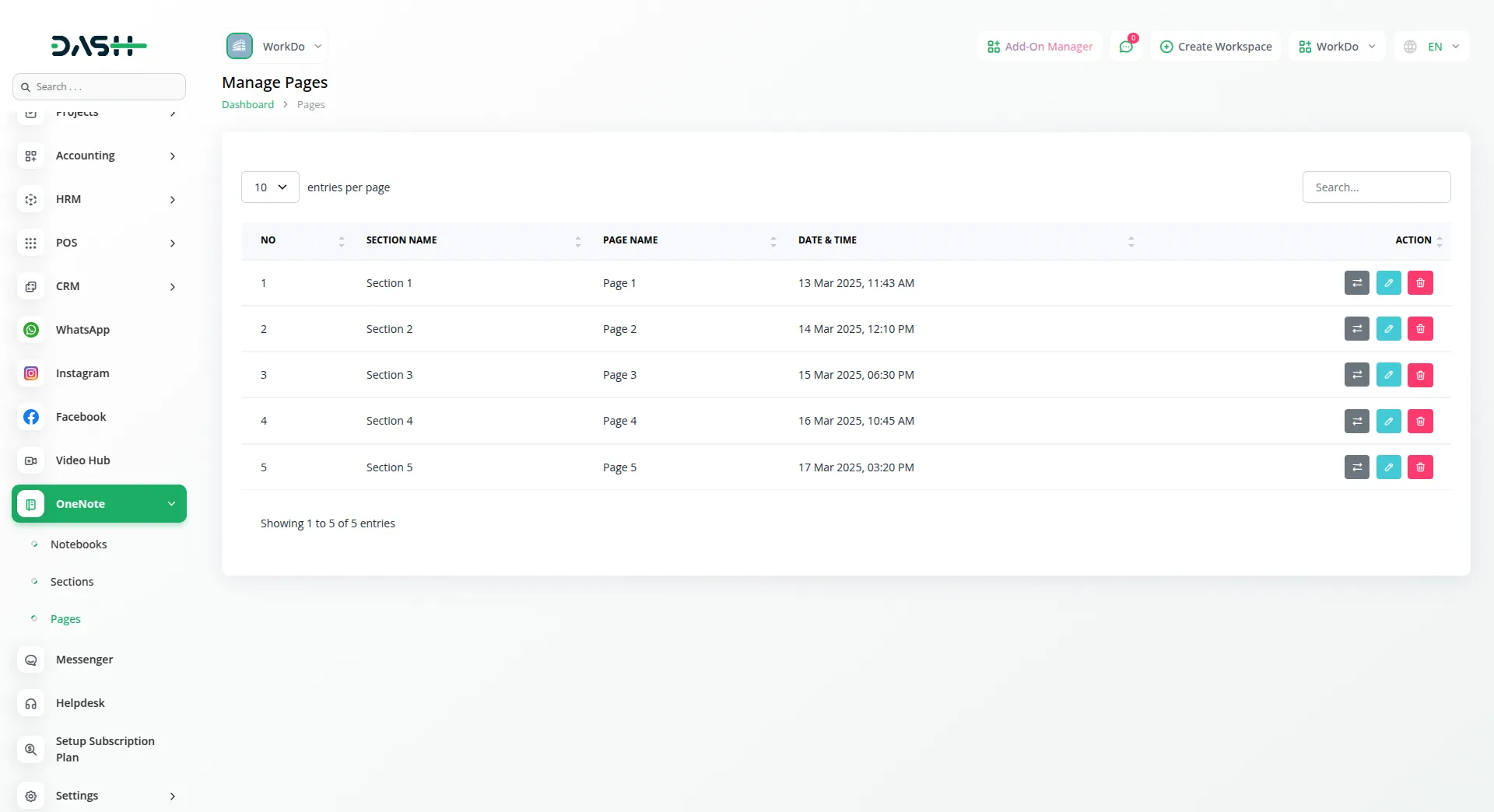Select Notebooks under OneNote
The height and width of the screenshot is (812, 1494).
point(79,544)
